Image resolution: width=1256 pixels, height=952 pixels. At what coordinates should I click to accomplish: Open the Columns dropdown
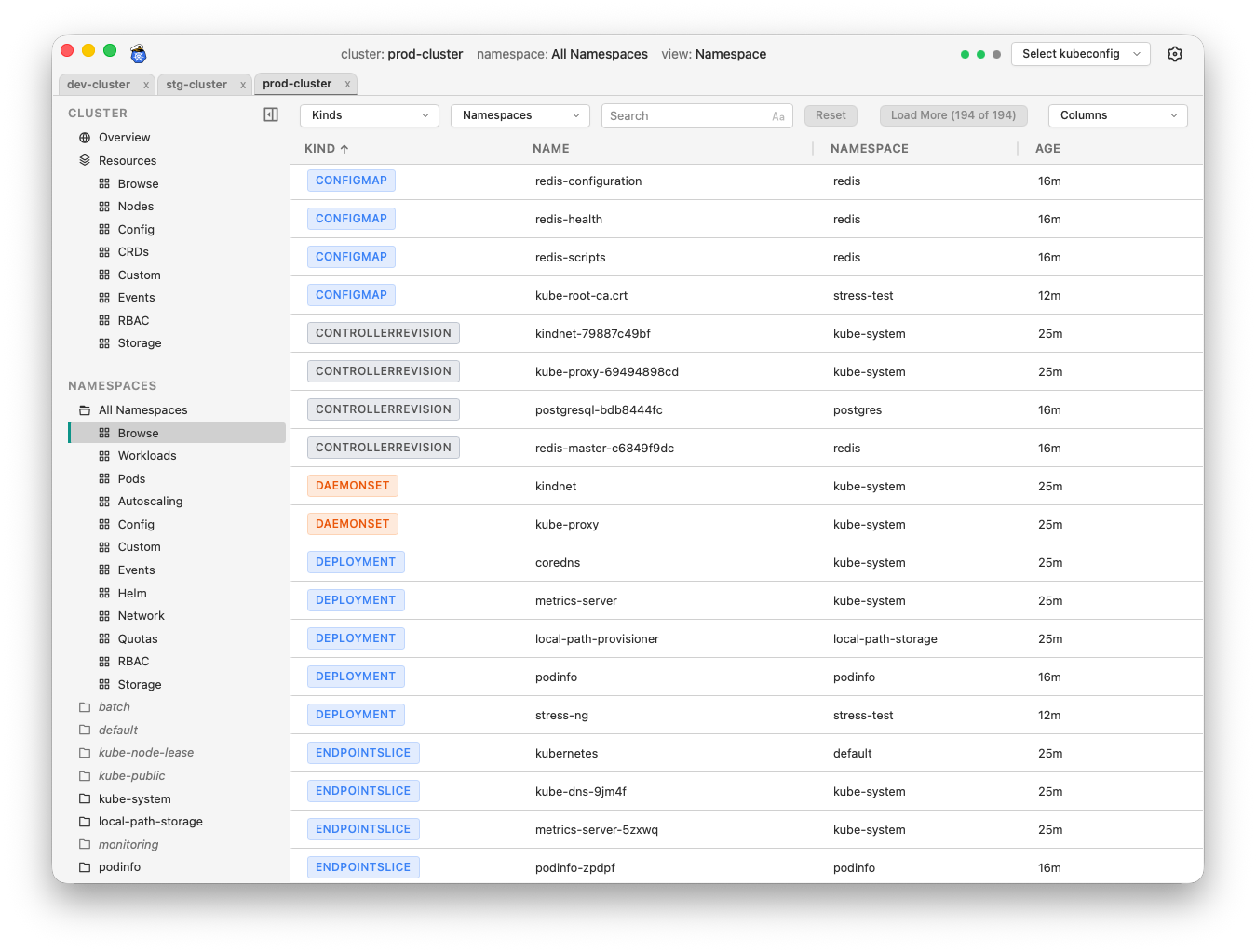pyautogui.click(x=1116, y=115)
